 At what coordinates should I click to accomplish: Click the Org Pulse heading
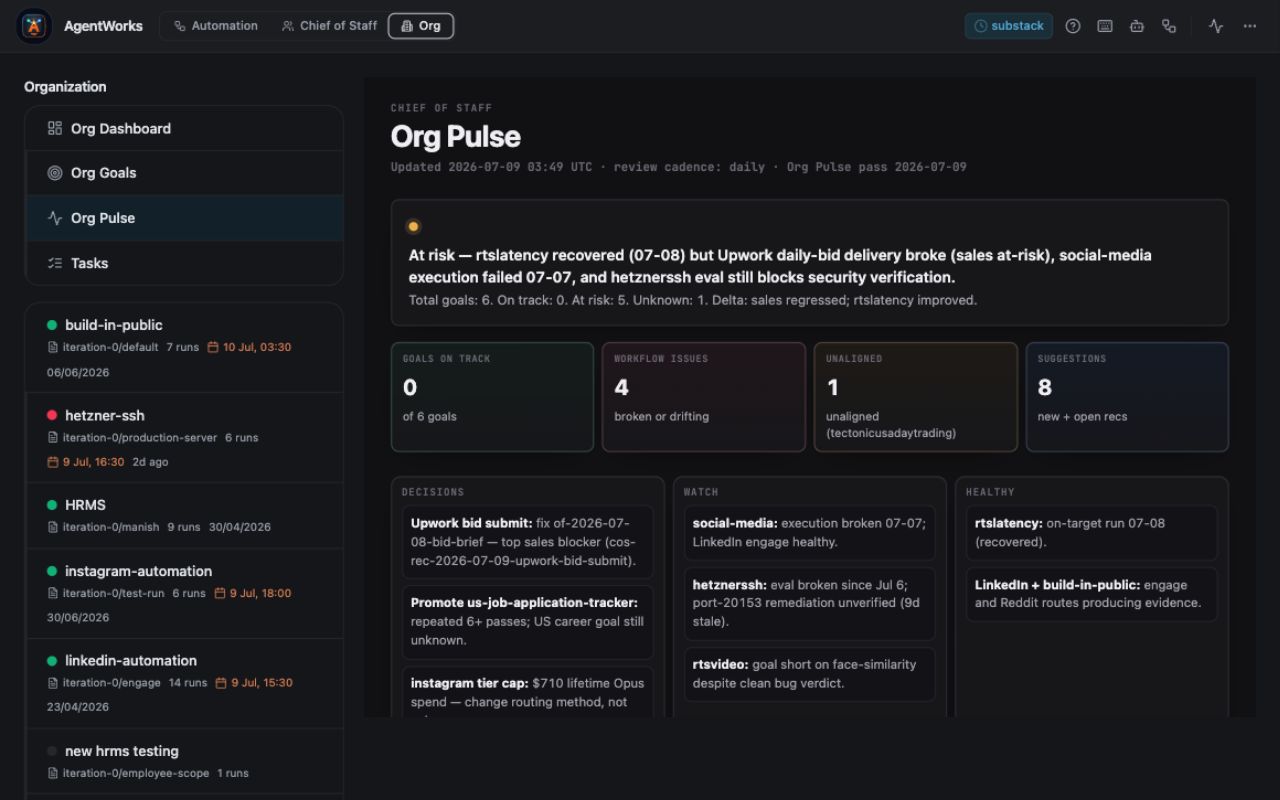[455, 137]
